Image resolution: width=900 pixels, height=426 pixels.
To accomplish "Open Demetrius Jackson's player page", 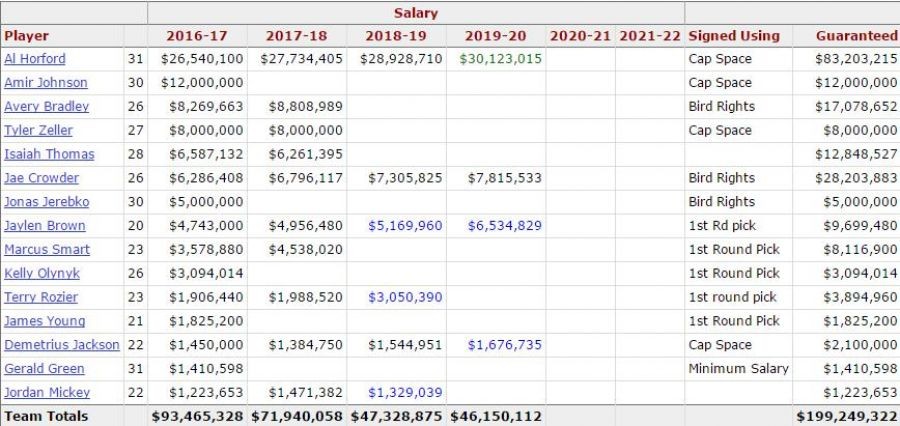I will pyautogui.click(x=61, y=345).
